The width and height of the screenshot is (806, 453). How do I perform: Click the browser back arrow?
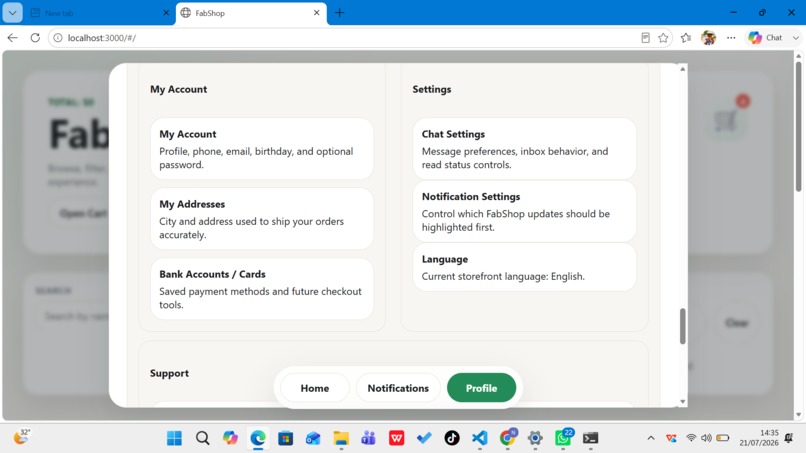click(x=13, y=38)
